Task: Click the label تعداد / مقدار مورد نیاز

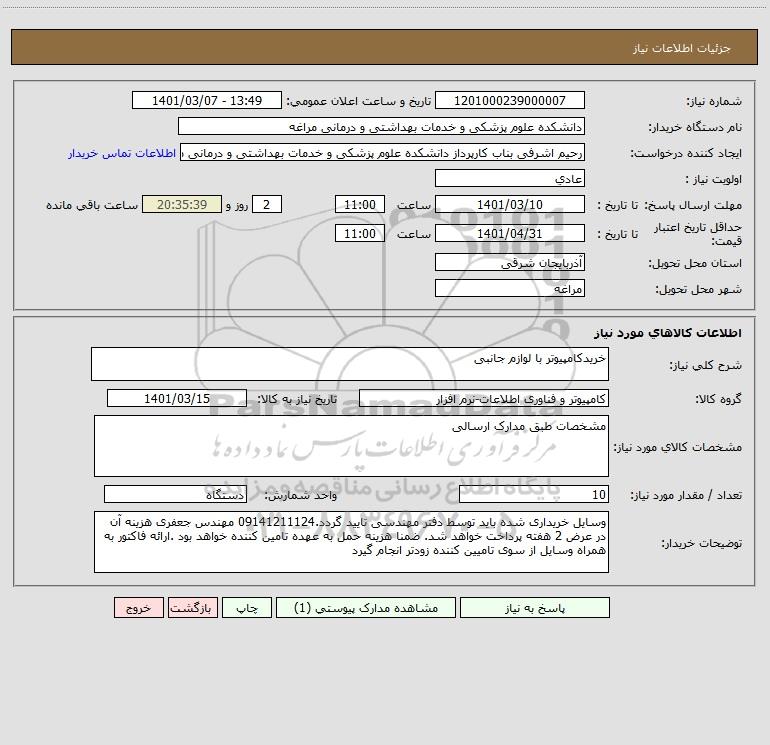Action: coord(686,496)
